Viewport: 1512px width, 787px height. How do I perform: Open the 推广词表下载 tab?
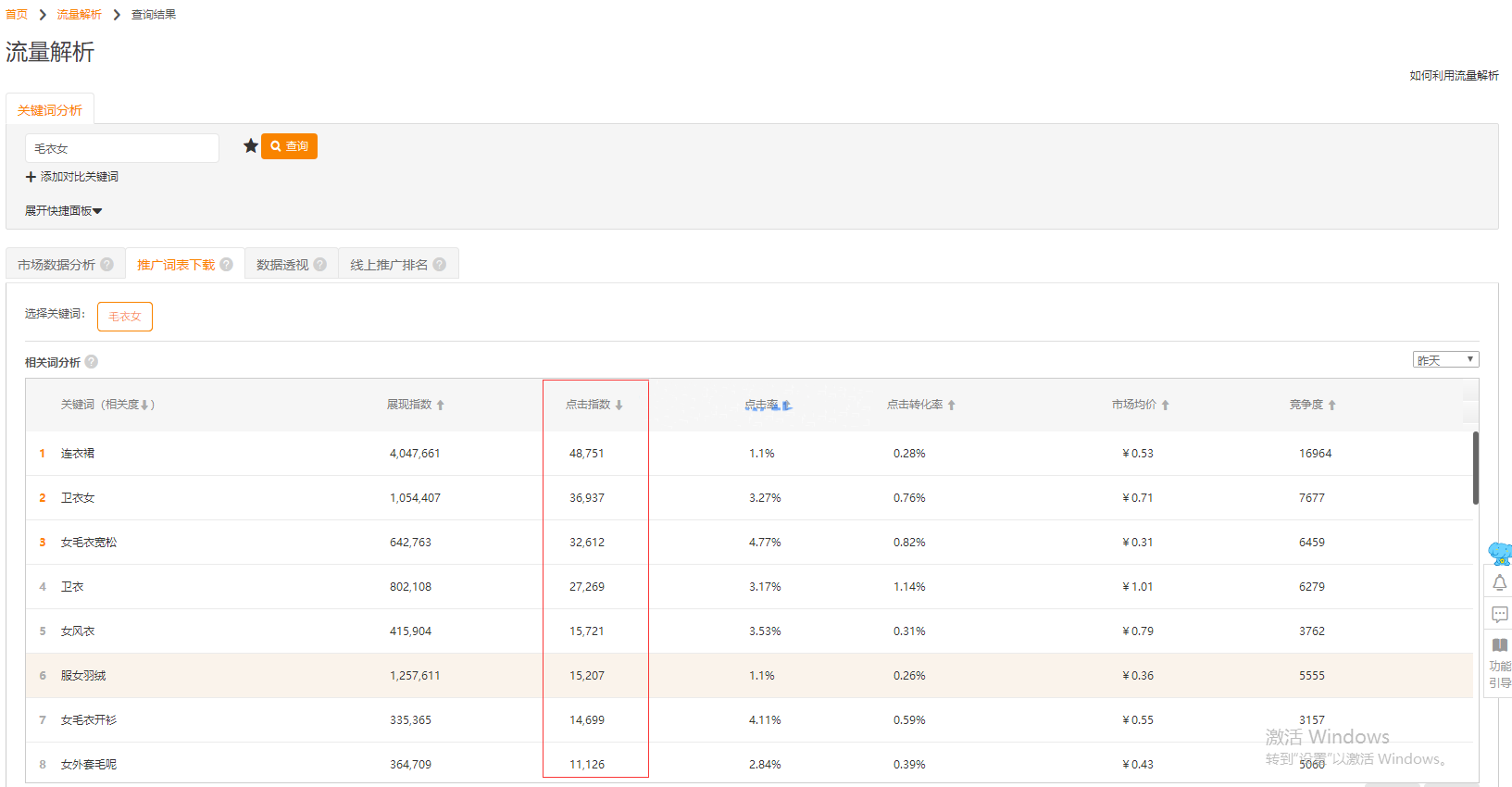point(176,265)
